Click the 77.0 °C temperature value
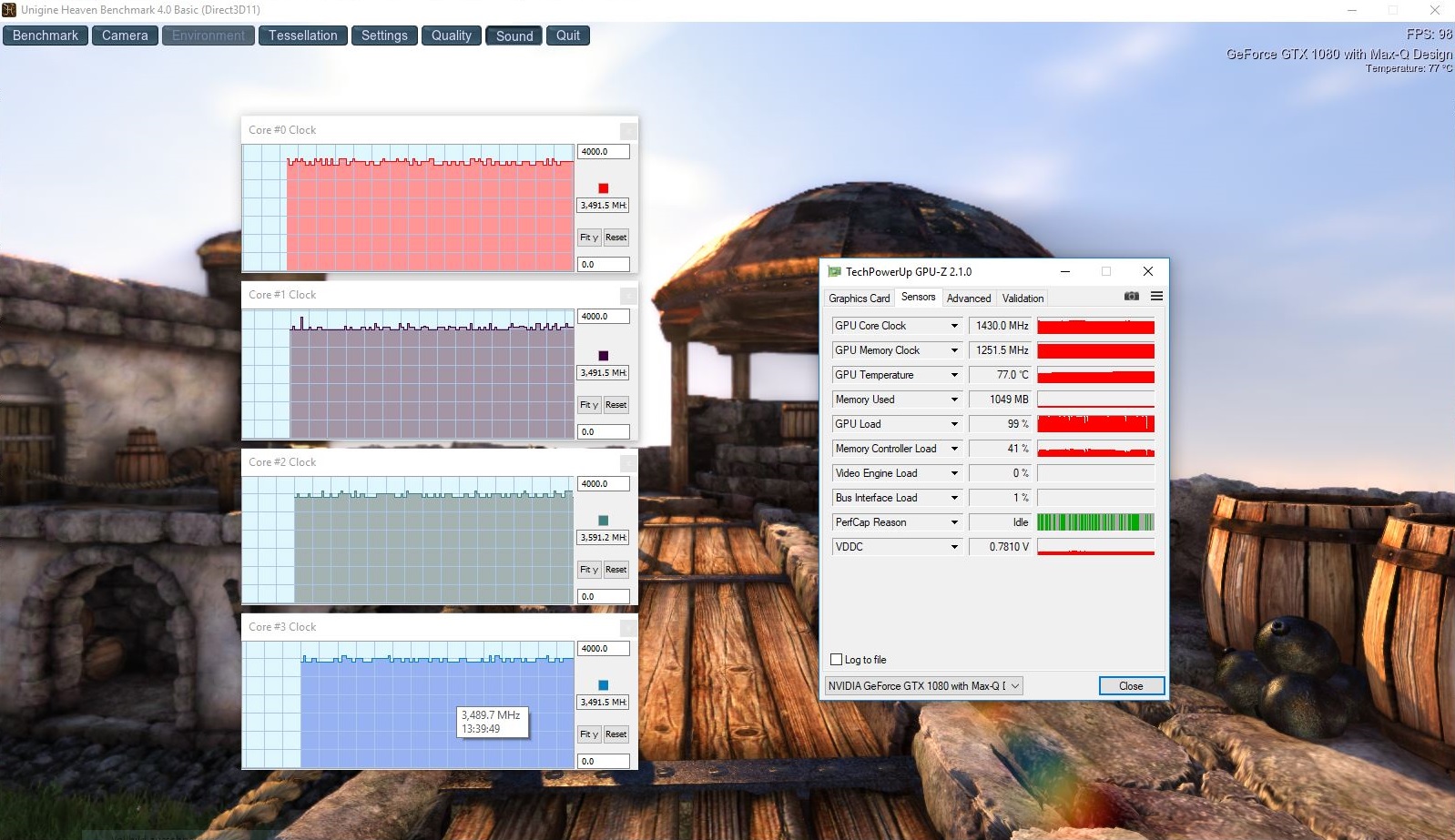Viewport: 1455px width, 840px height. [1000, 375]
